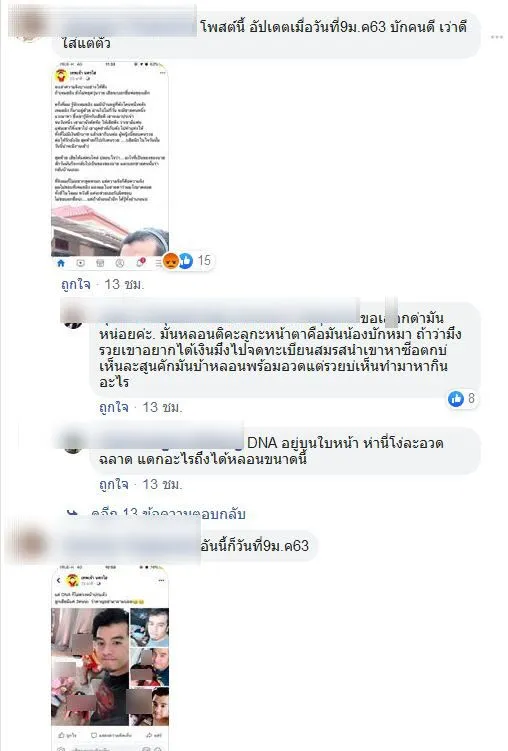
Task: Click the blurred avatar of the top commenter
Action: click(28, 24)
